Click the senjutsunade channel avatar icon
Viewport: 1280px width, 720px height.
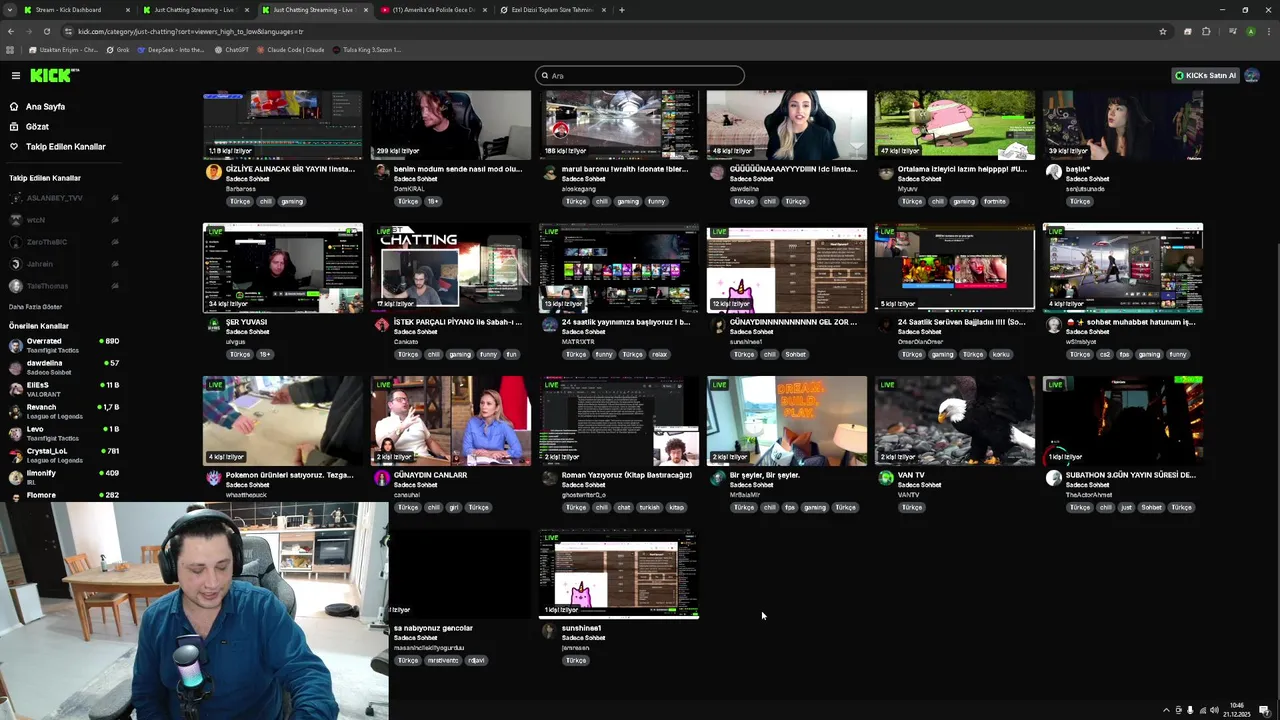pos(1053,172)
